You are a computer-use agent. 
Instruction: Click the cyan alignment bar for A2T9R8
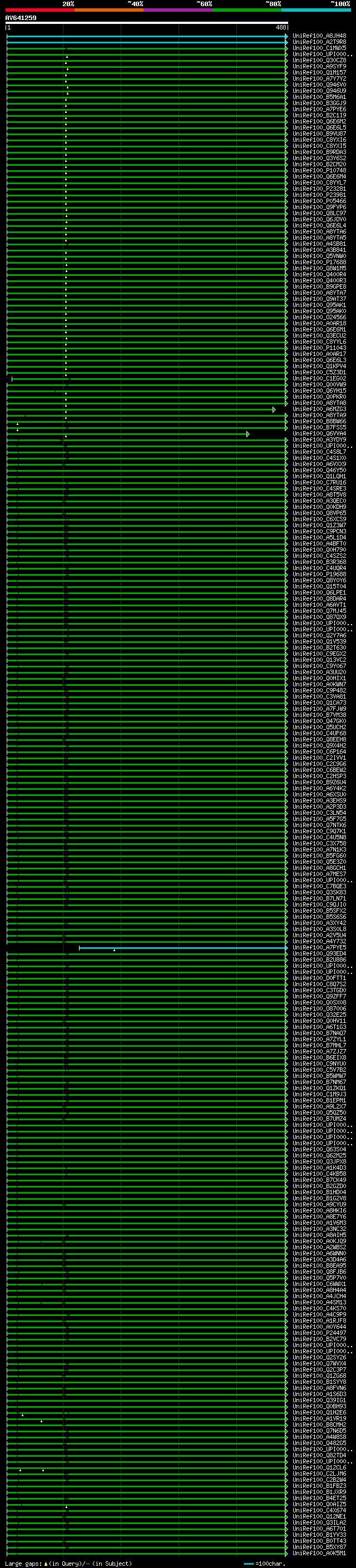[x=147, y=42]
